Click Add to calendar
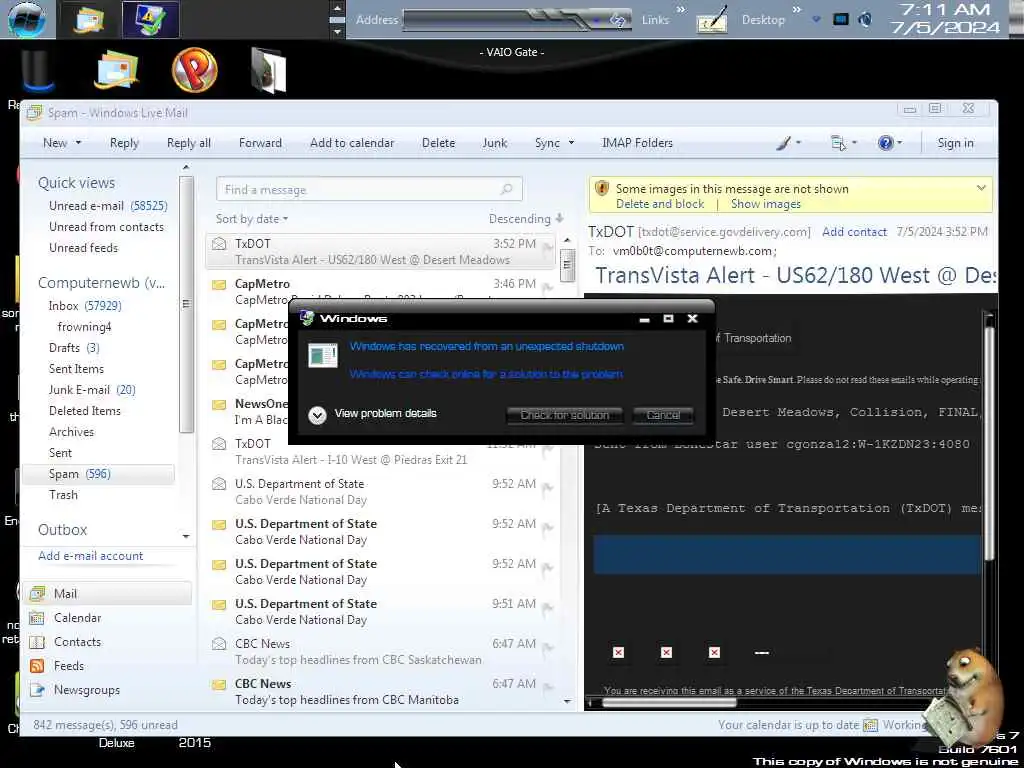The image size is (1024, 768). [x=352, y=143]
